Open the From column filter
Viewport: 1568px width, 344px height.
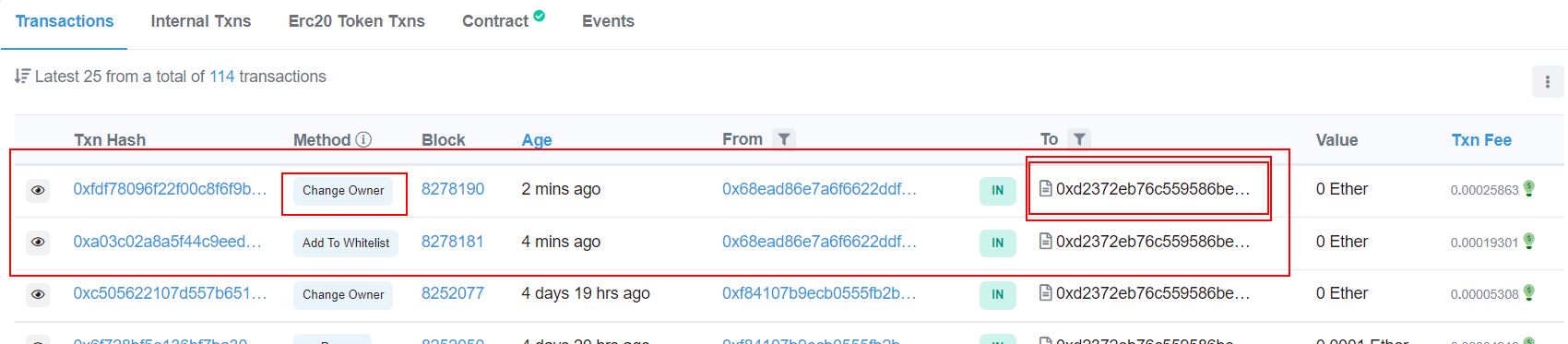click(783, 139)
